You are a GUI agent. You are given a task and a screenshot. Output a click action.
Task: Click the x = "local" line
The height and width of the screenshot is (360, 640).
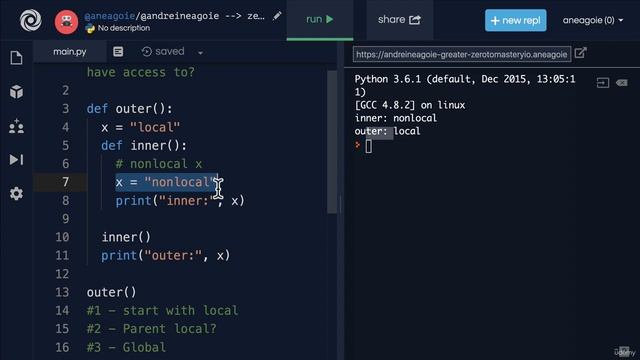coord(140,127)
